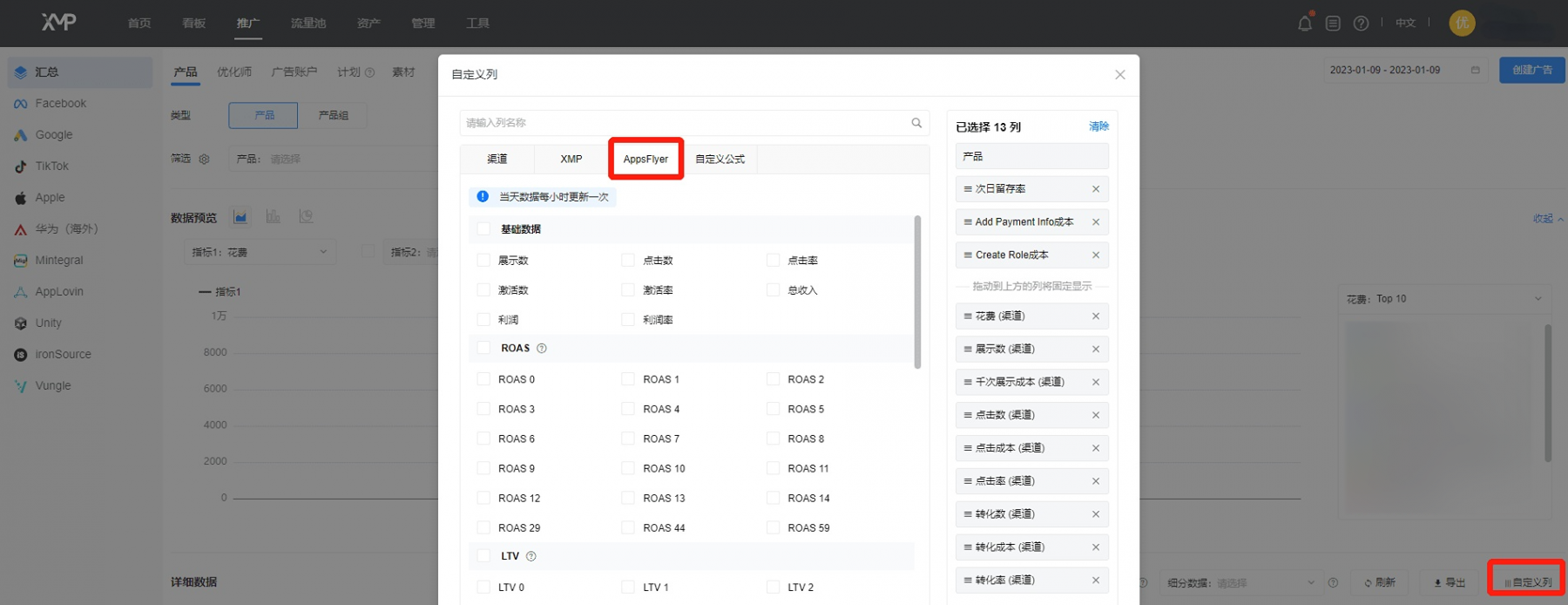Viewport: 1568px width, 605px height.
Task: Click the scrollbar of the Top 10 panel
Action: (1548, 393)
